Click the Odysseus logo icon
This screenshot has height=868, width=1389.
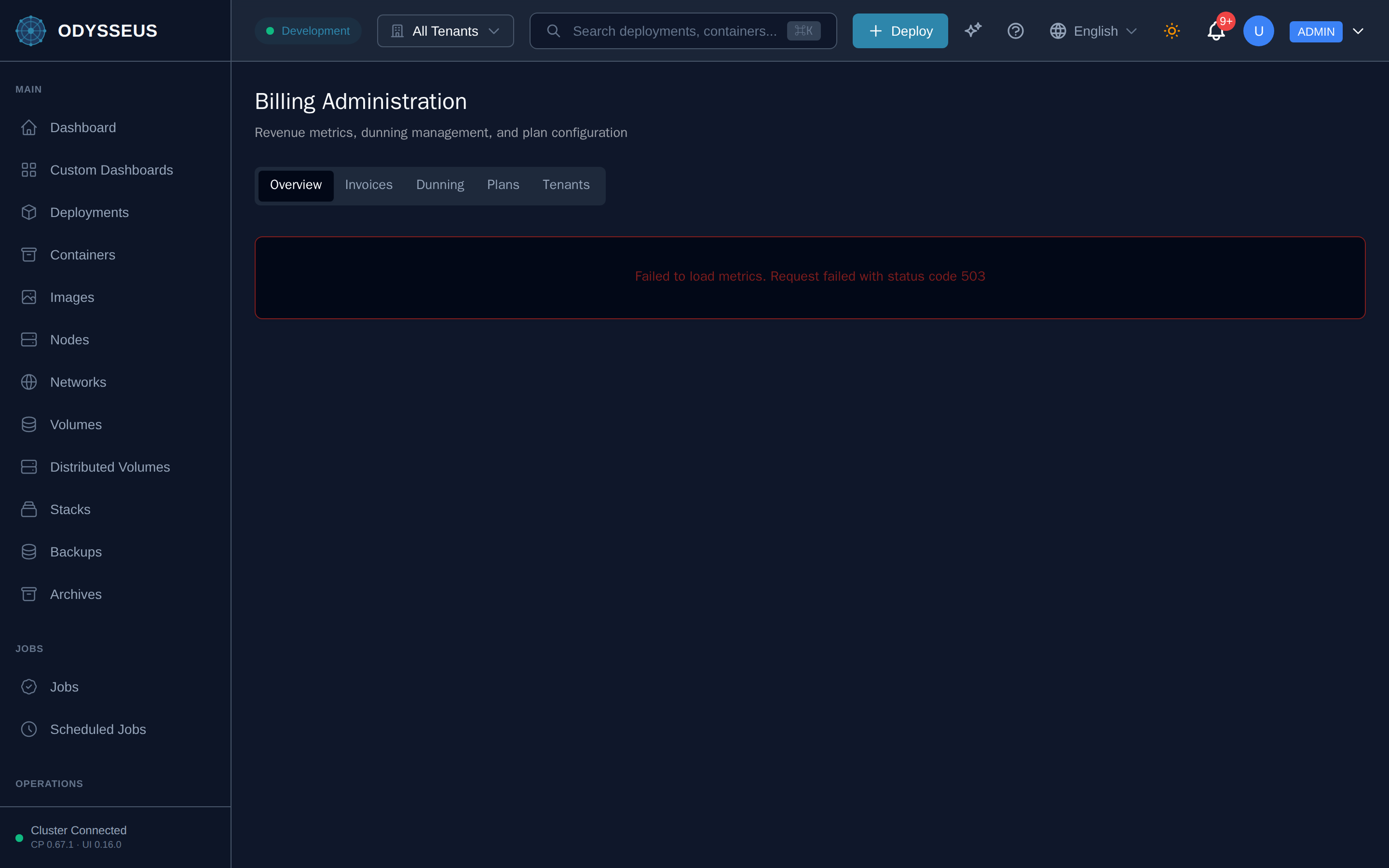[x=30, y=30]
